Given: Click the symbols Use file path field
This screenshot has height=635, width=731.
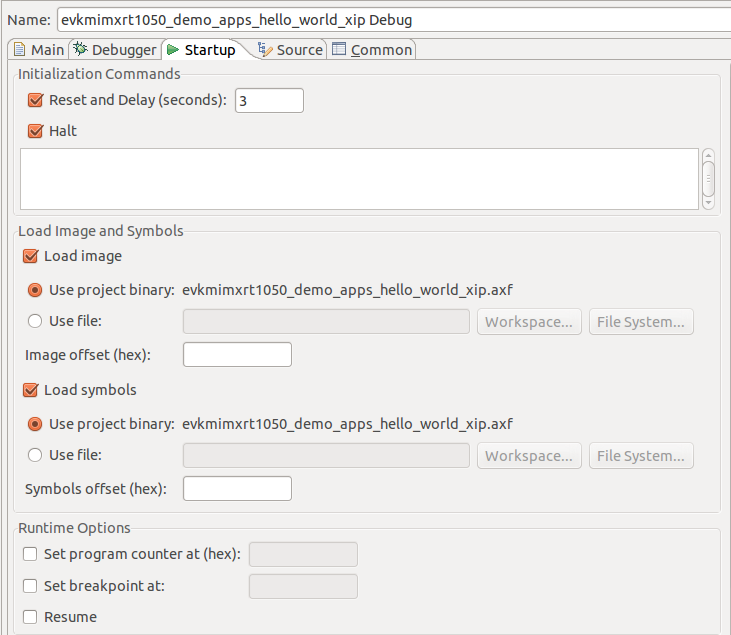Looking at the screenshot, I should [326, 456].
